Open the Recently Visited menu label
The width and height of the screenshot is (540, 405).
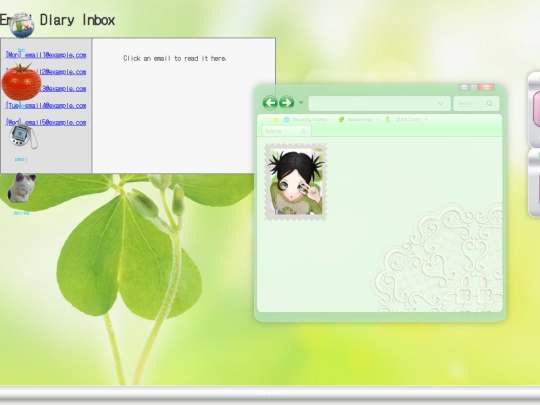[309, 120]
